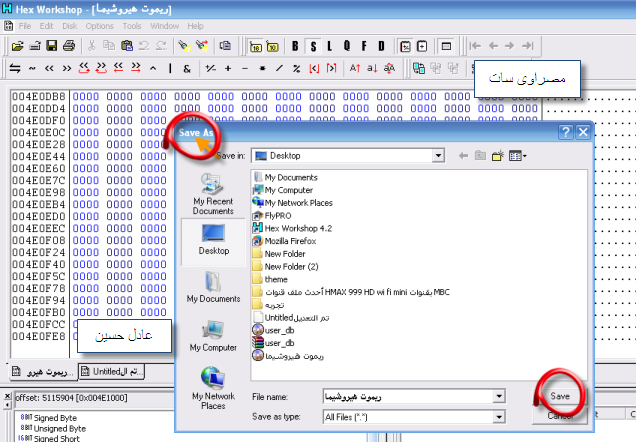Open the Window menu
This screenshot has width=636, height=442.
pyautogui.click(x=164, y=26)
